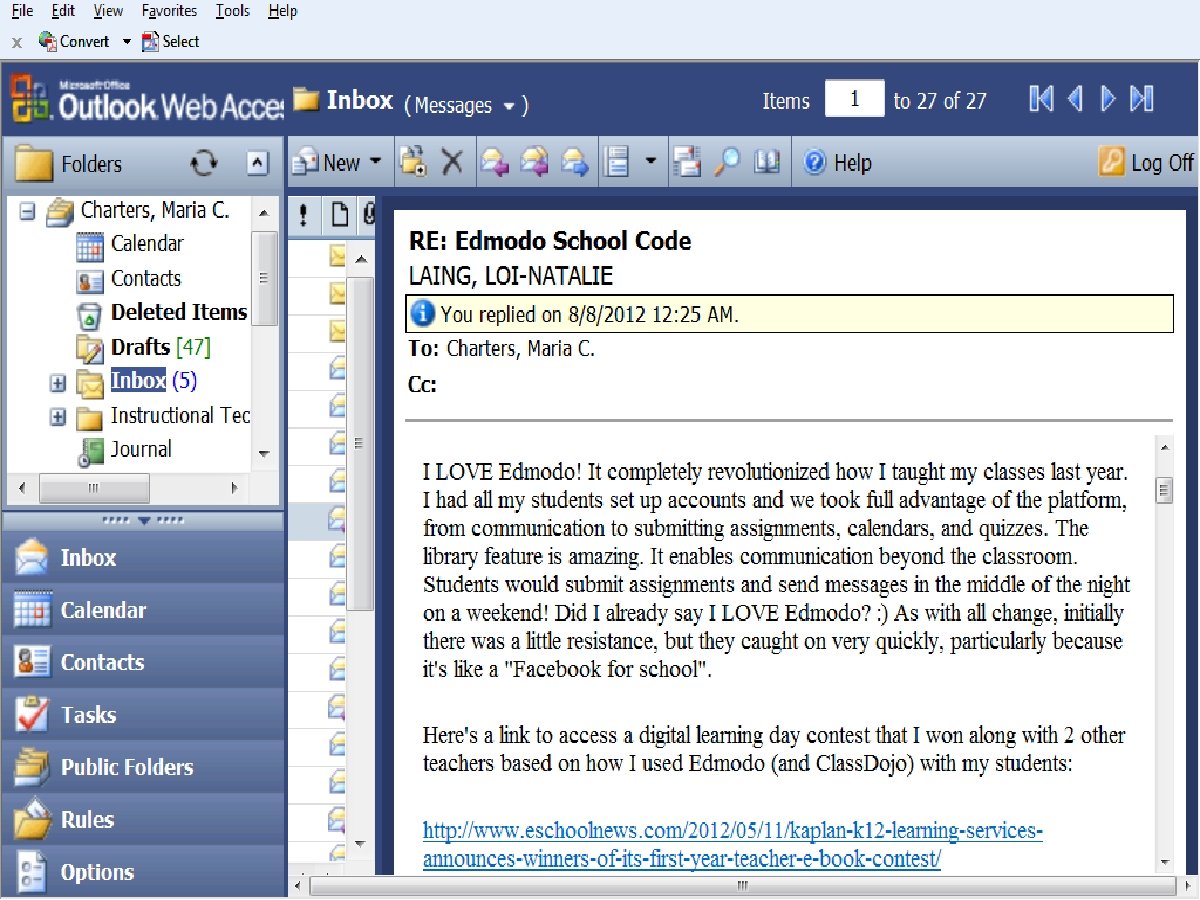Click the Check Messages toolbar icon
The width and height of the screenshot is (1200, 900).
click(x=686, y=162)
